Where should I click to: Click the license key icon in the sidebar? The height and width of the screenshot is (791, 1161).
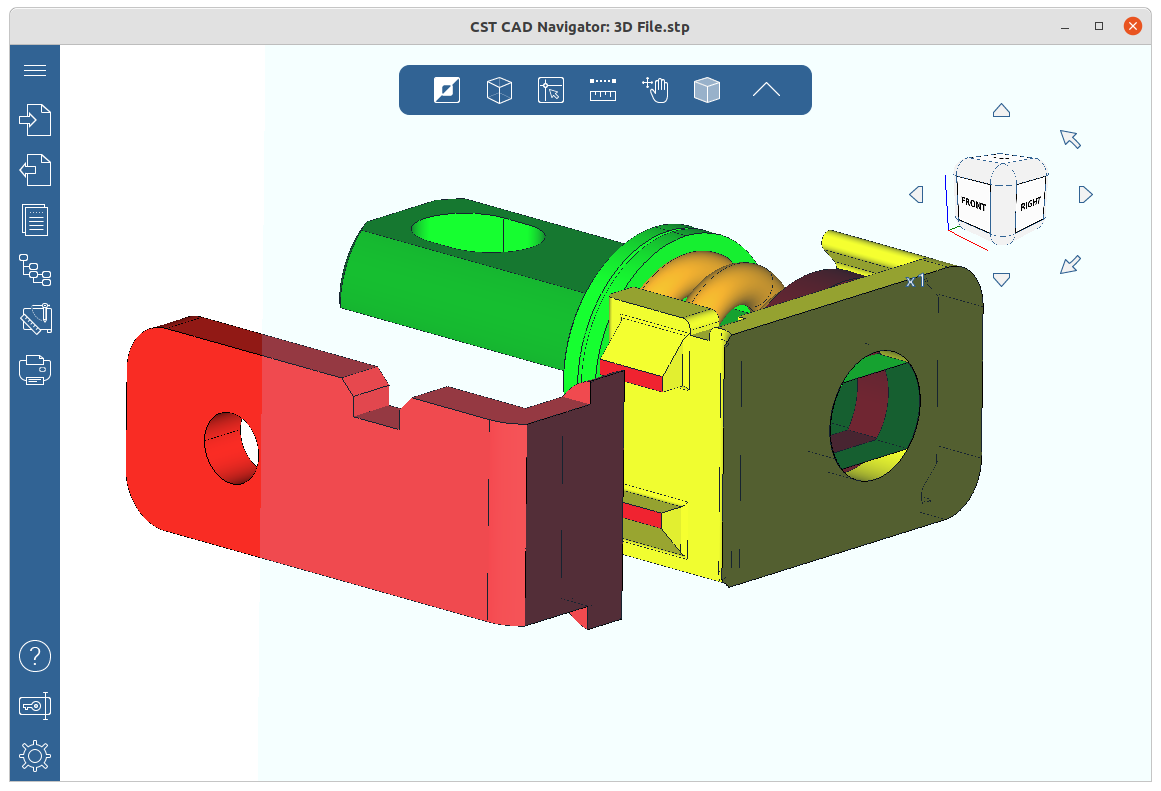click(35, 706)
